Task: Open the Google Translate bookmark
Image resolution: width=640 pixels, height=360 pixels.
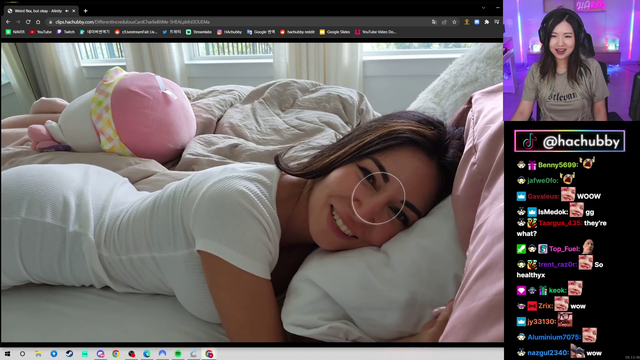Action: (261, 32)
